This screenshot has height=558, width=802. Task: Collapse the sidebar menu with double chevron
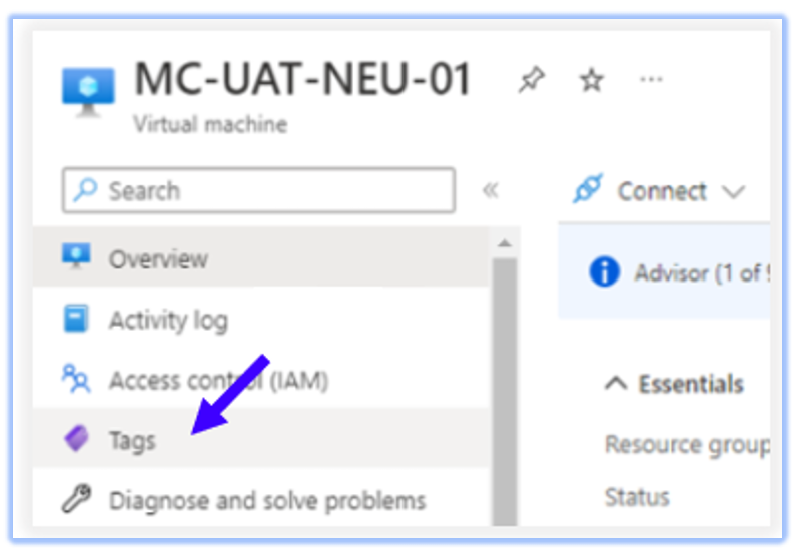490,190
